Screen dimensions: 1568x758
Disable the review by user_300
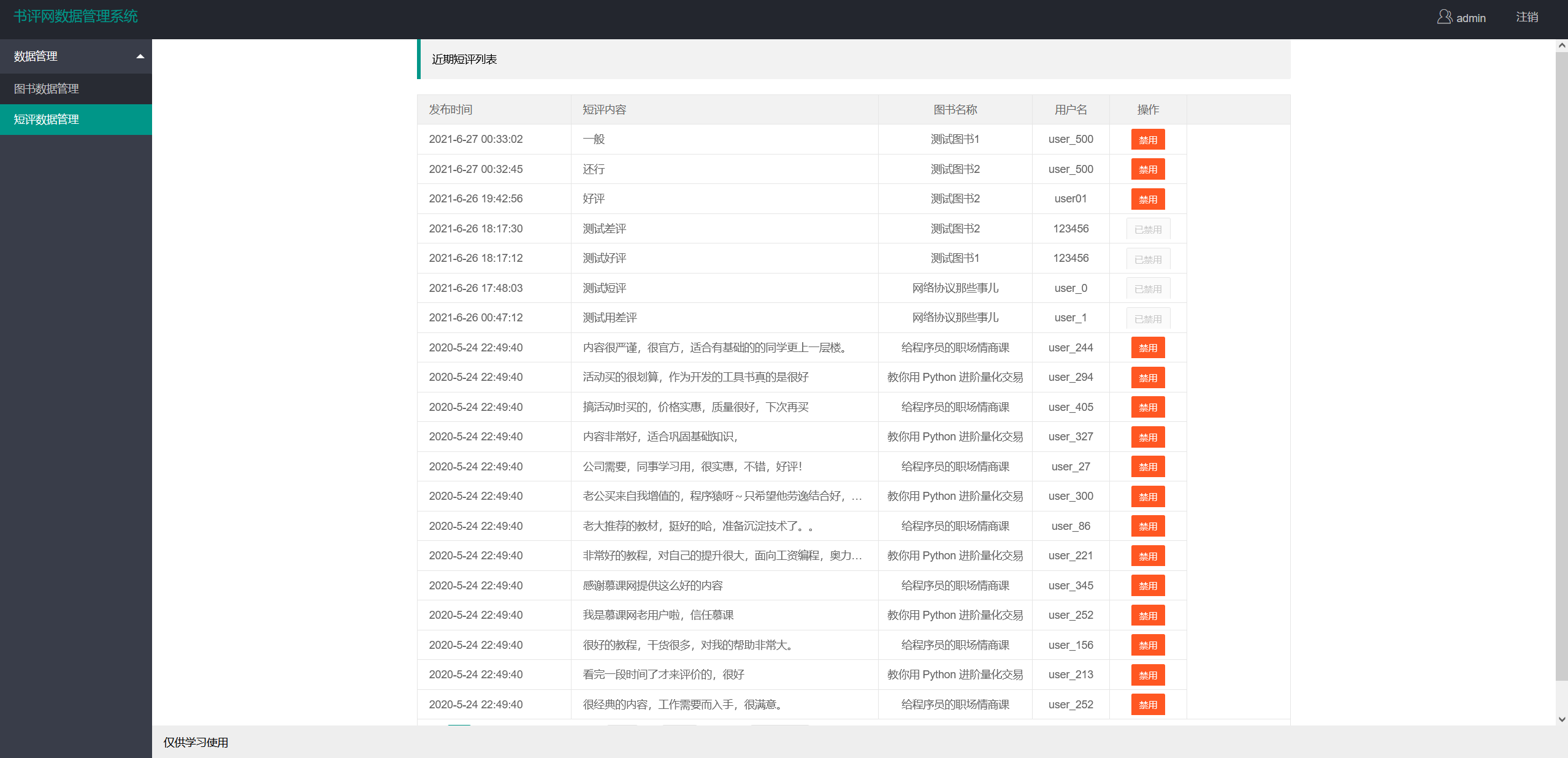point(1148,497)
